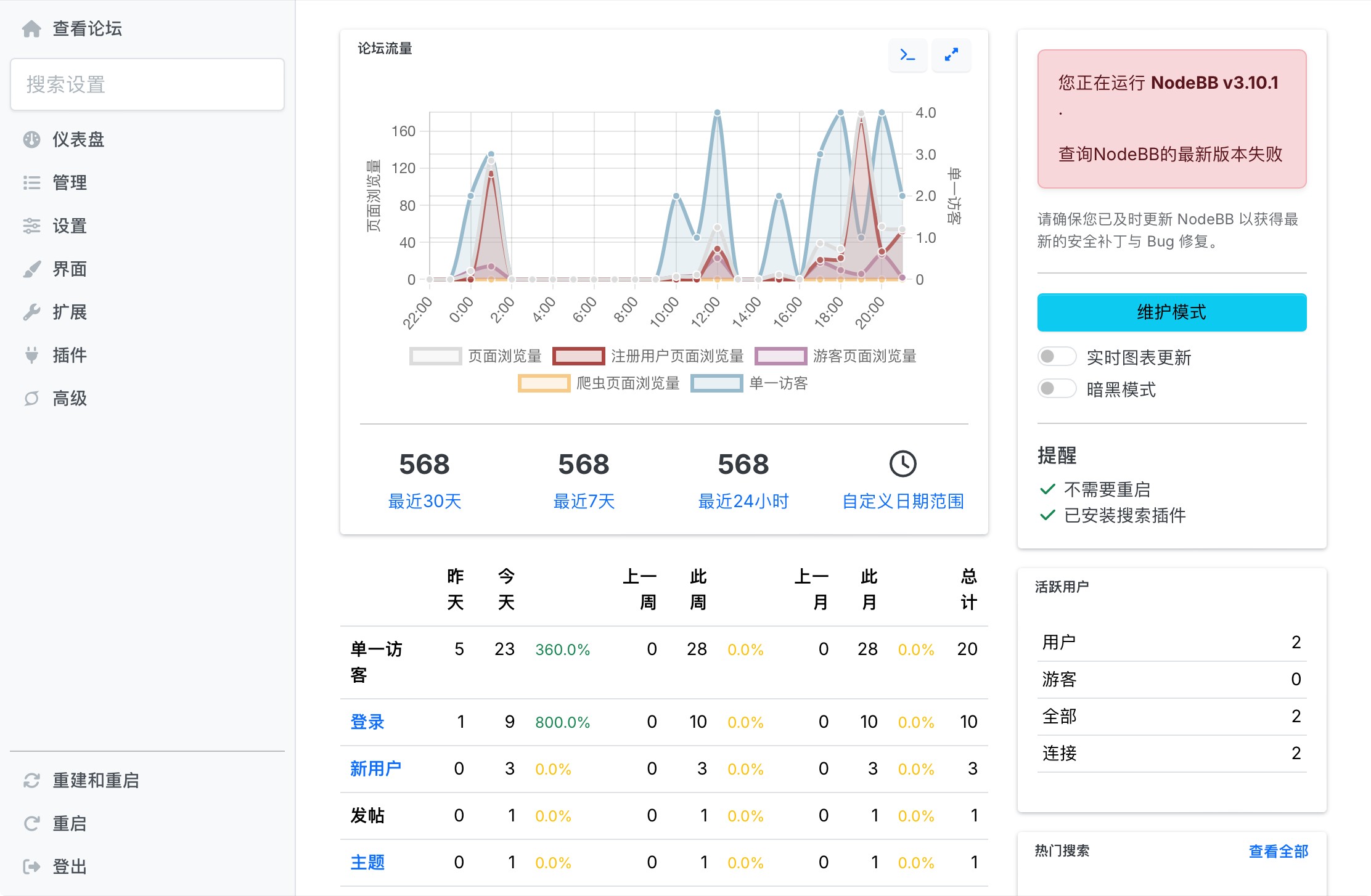
Task: Open the 界面 menu
Action: tap(70, 269)
